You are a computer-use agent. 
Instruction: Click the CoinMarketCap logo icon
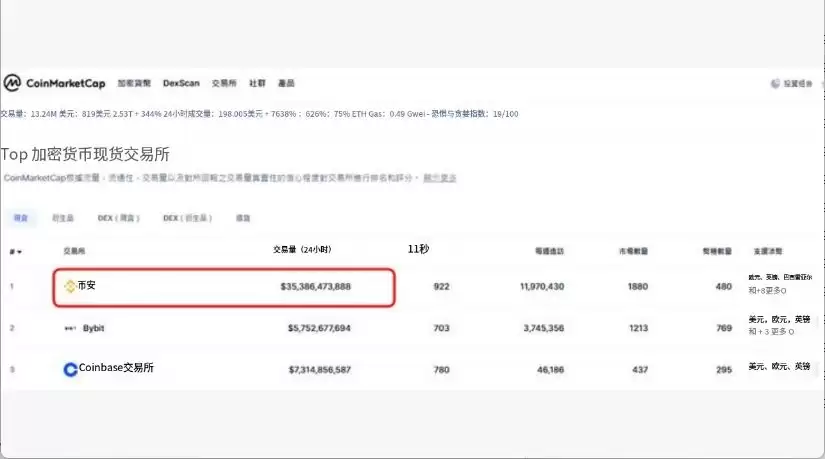[x=12, y=83]
